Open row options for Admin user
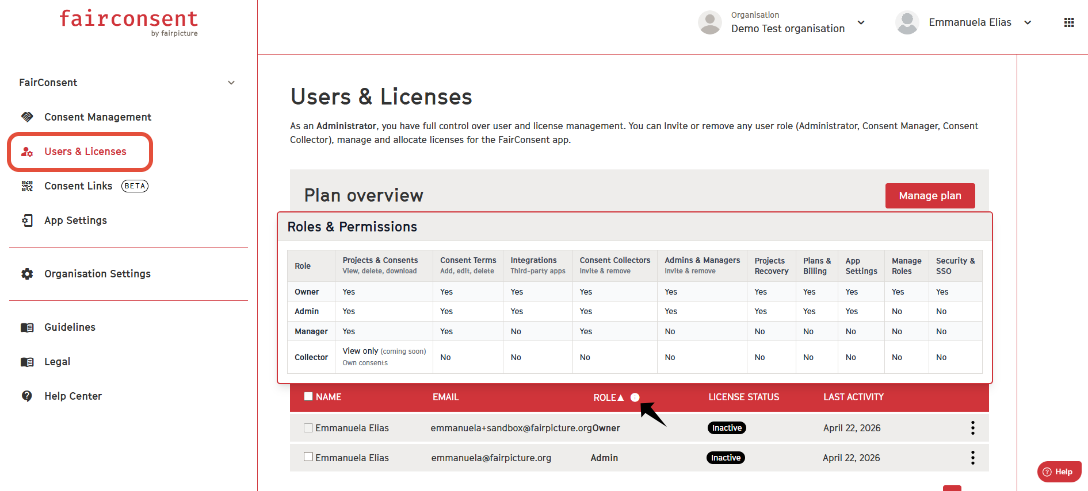The height and width of the screenshot is (491, 1088). tap(973, 458)
